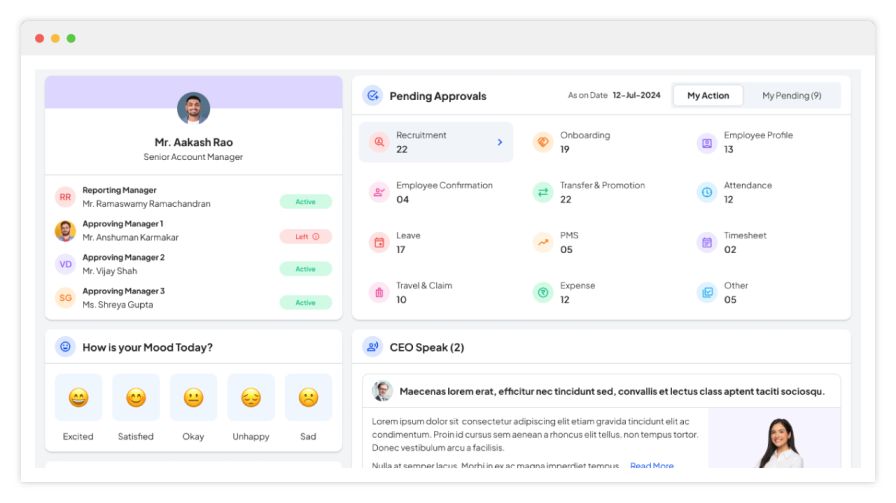The image size is (896, 503).
Task: Click the Approving Manager 1 label
Action: coord(123,223)
